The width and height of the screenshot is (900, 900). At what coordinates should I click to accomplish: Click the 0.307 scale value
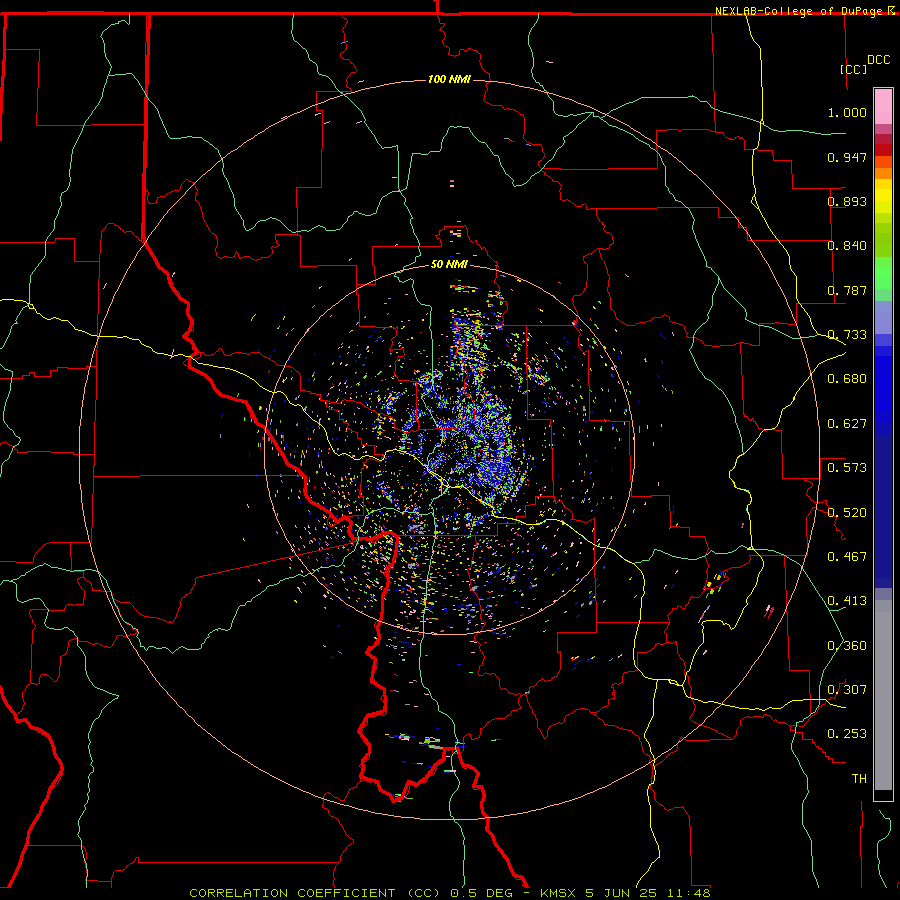tap(847, 690)
